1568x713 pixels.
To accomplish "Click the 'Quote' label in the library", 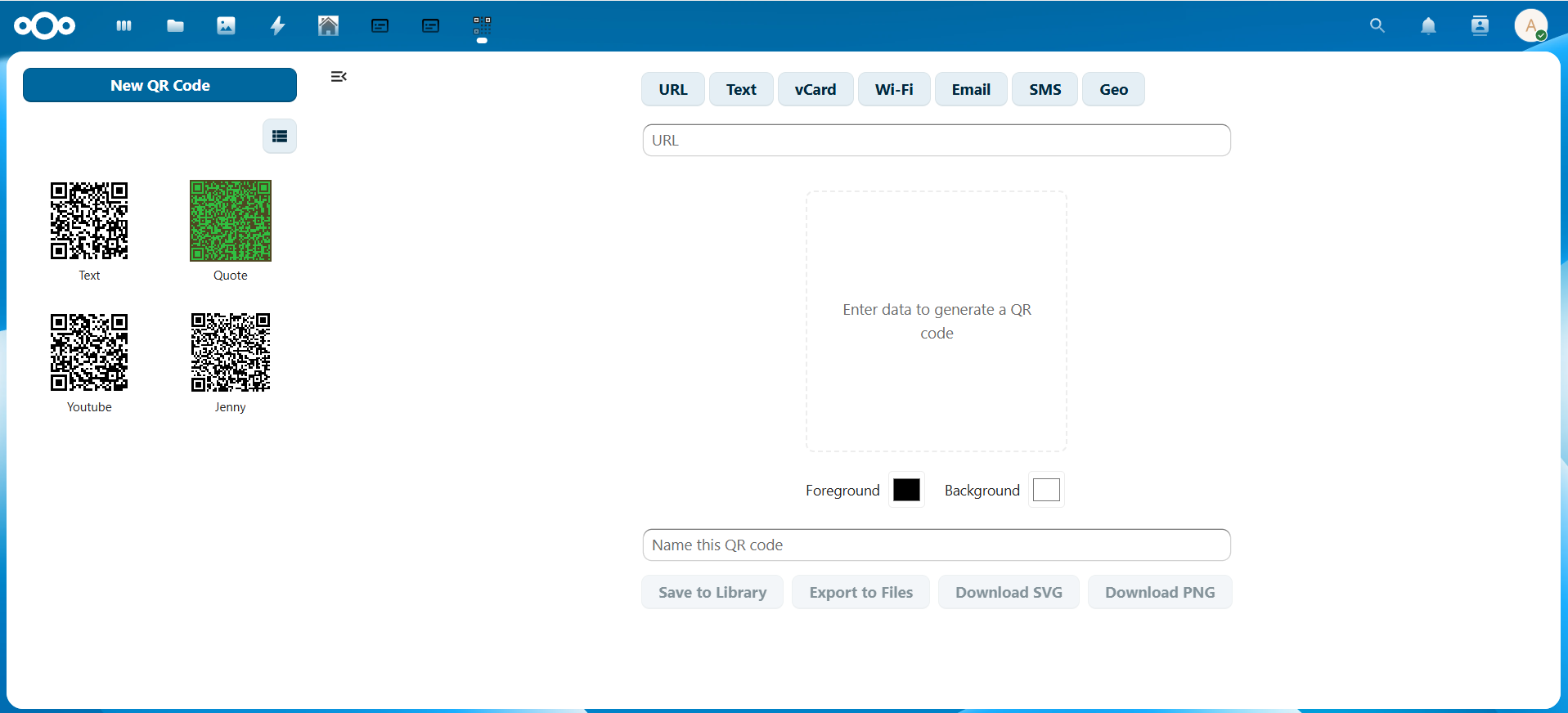I will click(x=231, y=276).
